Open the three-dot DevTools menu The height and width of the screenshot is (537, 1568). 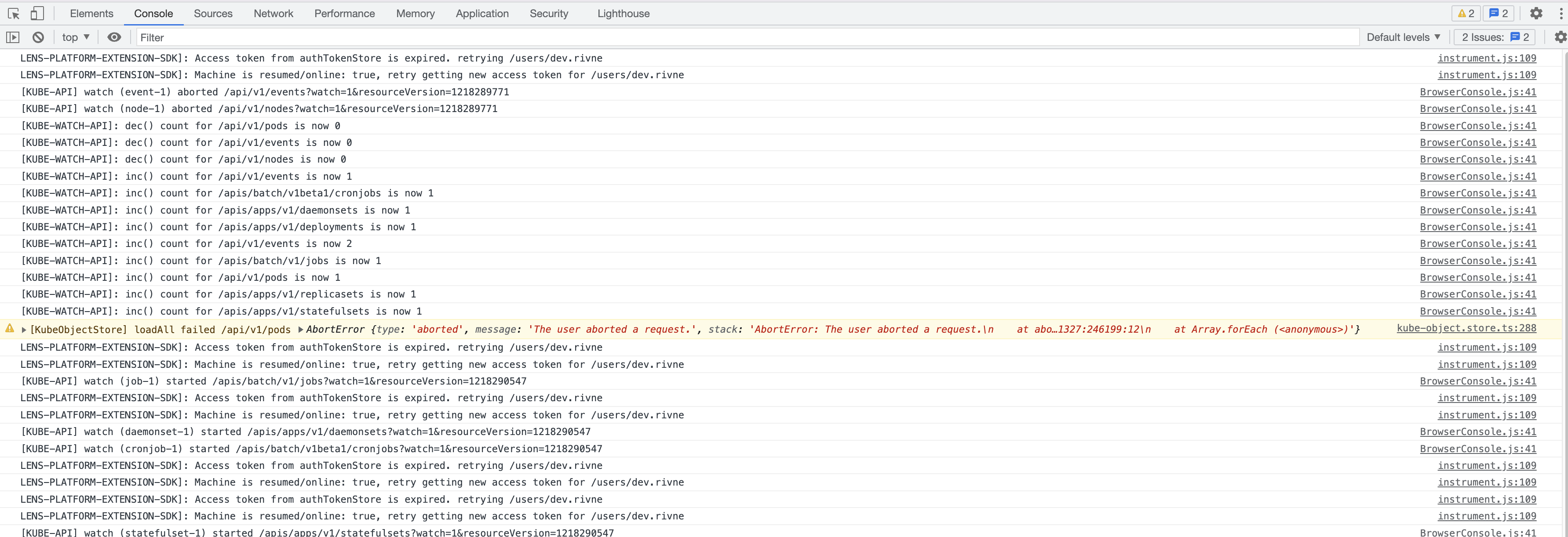point(1561,13)
